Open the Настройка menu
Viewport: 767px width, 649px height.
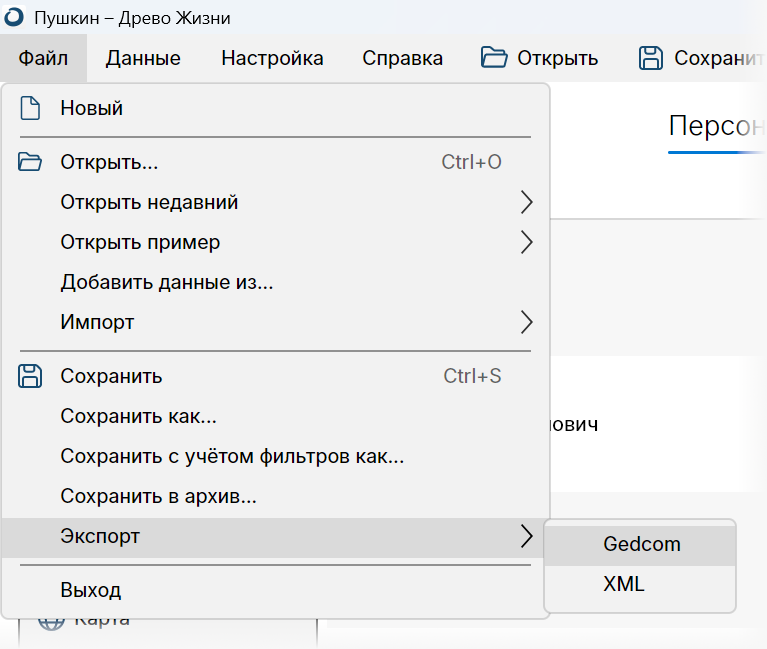[x=272, y=58]
